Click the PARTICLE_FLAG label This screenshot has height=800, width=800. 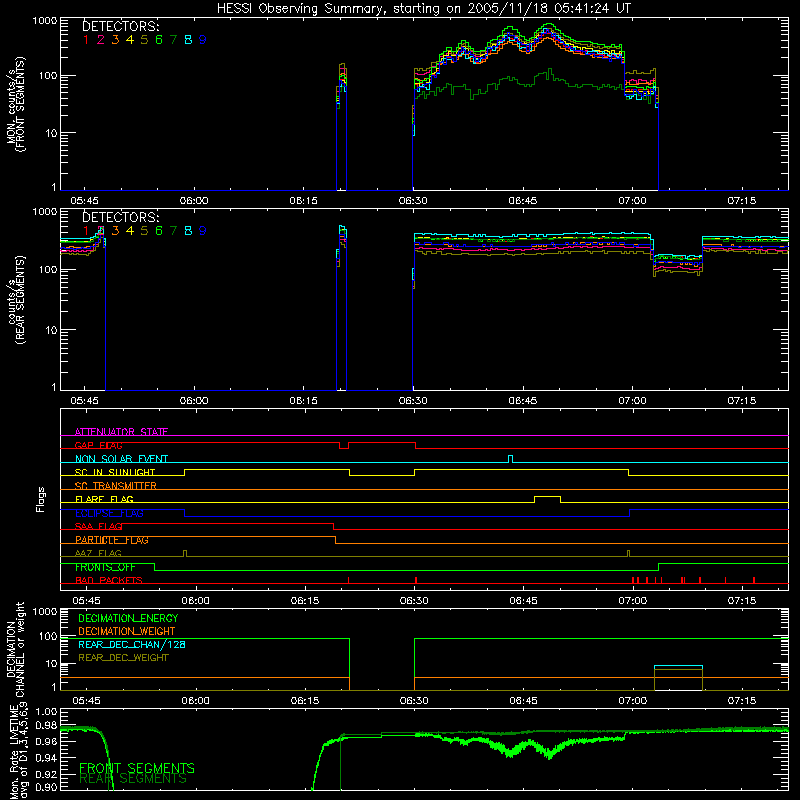click(112, 540)
